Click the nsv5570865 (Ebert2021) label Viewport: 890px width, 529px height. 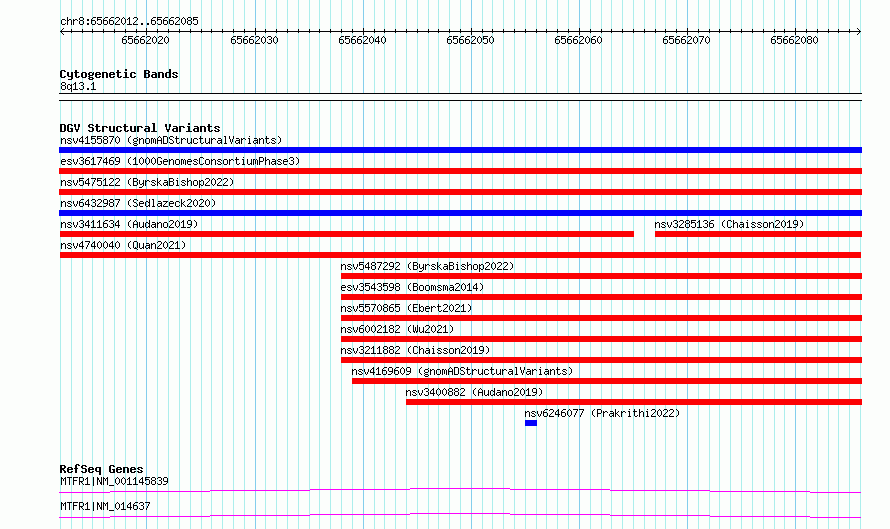coord(406,308)
